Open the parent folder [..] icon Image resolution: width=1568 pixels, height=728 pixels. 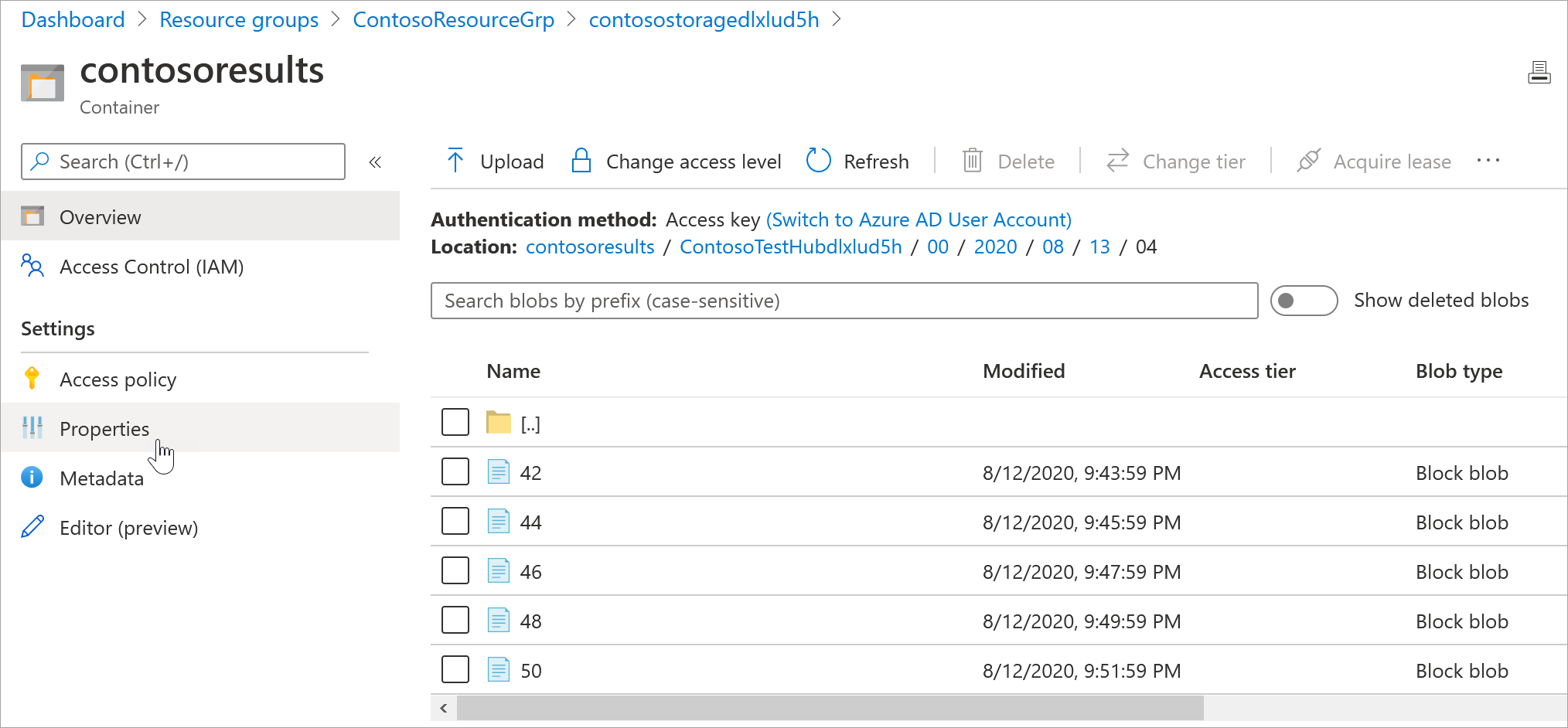click(499, 423)
